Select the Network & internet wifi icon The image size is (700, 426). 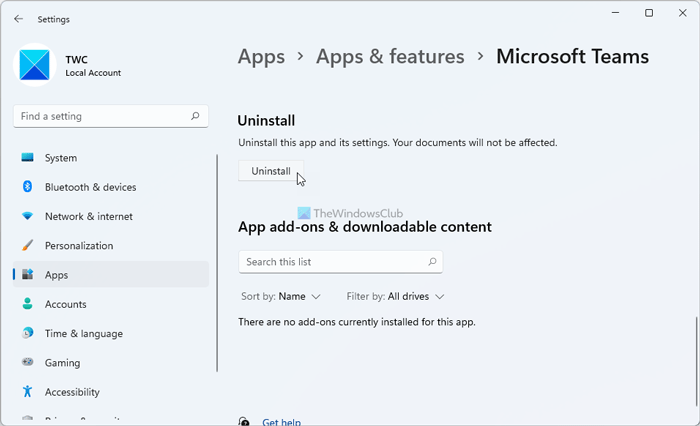point(27,216)
